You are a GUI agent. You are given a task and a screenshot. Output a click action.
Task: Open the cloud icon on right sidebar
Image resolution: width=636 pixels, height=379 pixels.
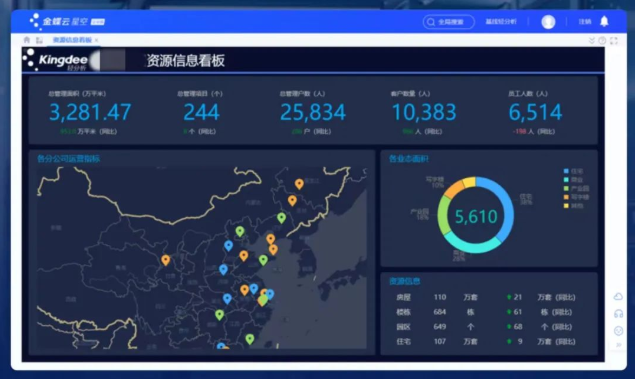618,297
